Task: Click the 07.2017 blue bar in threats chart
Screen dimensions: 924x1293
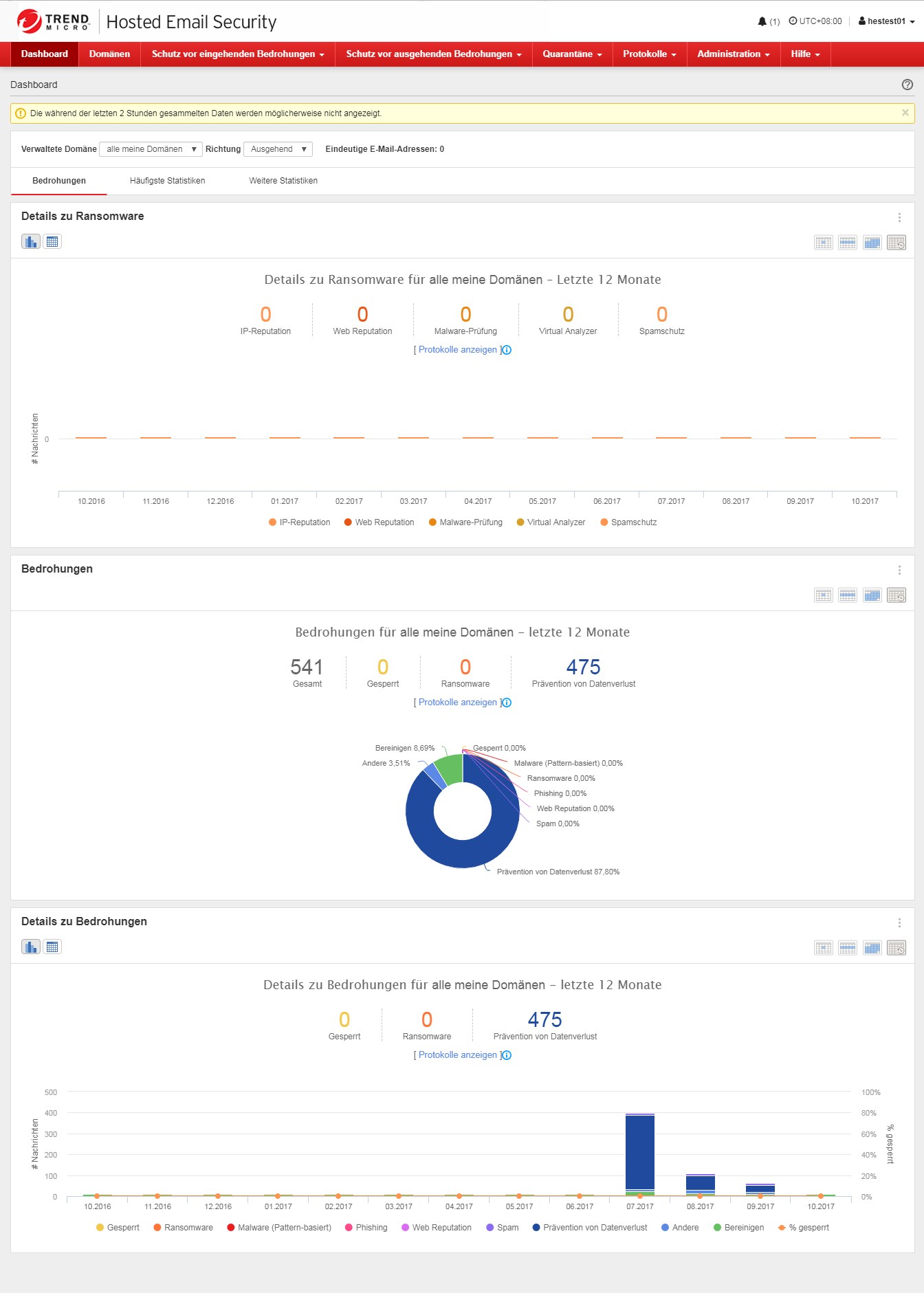Action: tap(640, 1151)
